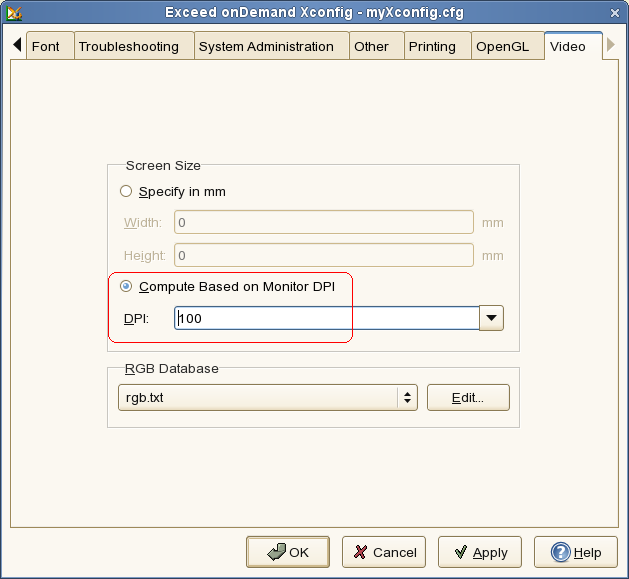Choose Compute Based on Monitor DPI option

(x=126, y=286)
